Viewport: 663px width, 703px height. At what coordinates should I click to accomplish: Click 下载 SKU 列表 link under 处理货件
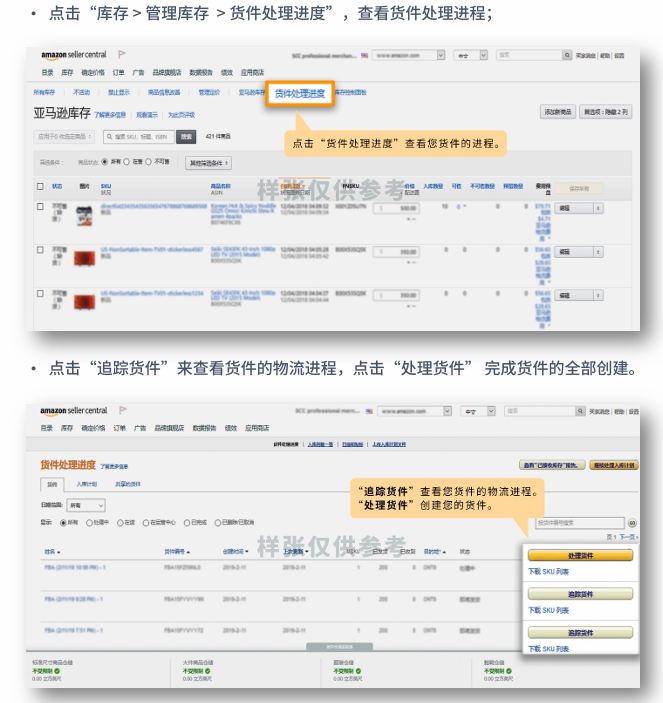548,572
